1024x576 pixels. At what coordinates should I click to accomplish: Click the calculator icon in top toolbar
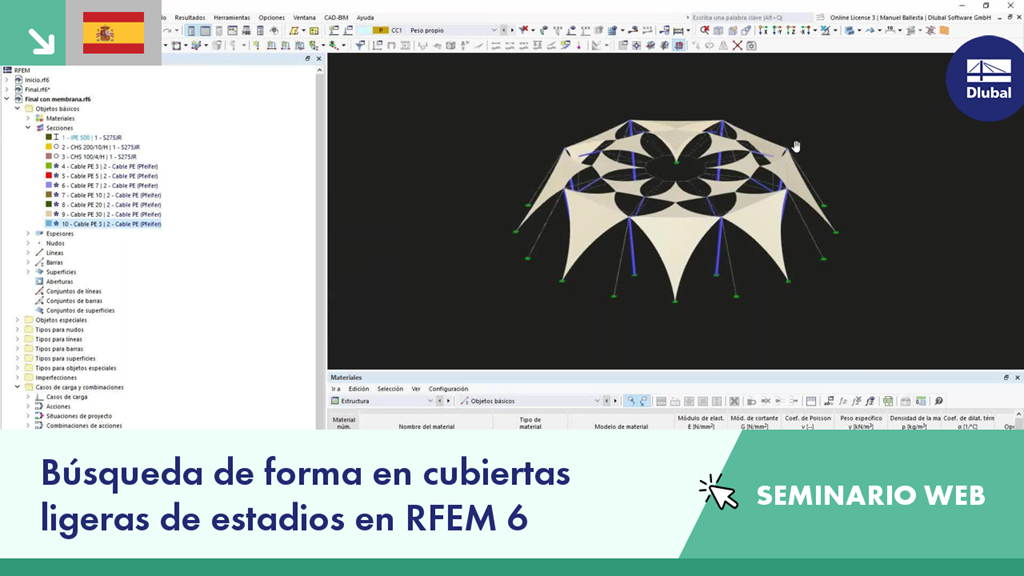point(260,30)
